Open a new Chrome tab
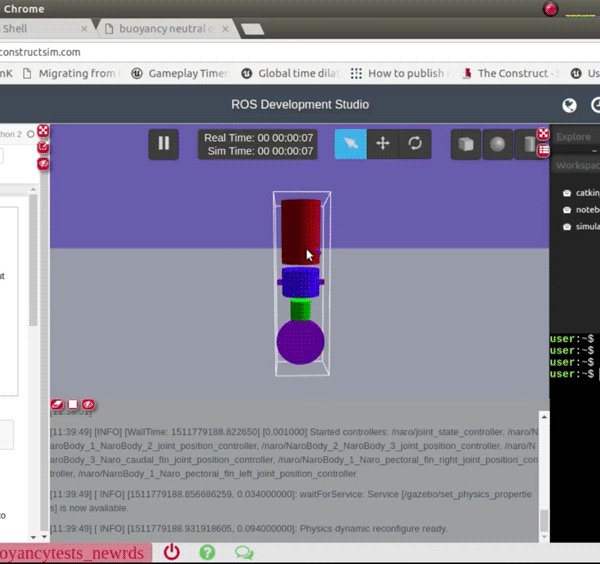The width and height of the screenshot is (600, 564). (252, 29)
